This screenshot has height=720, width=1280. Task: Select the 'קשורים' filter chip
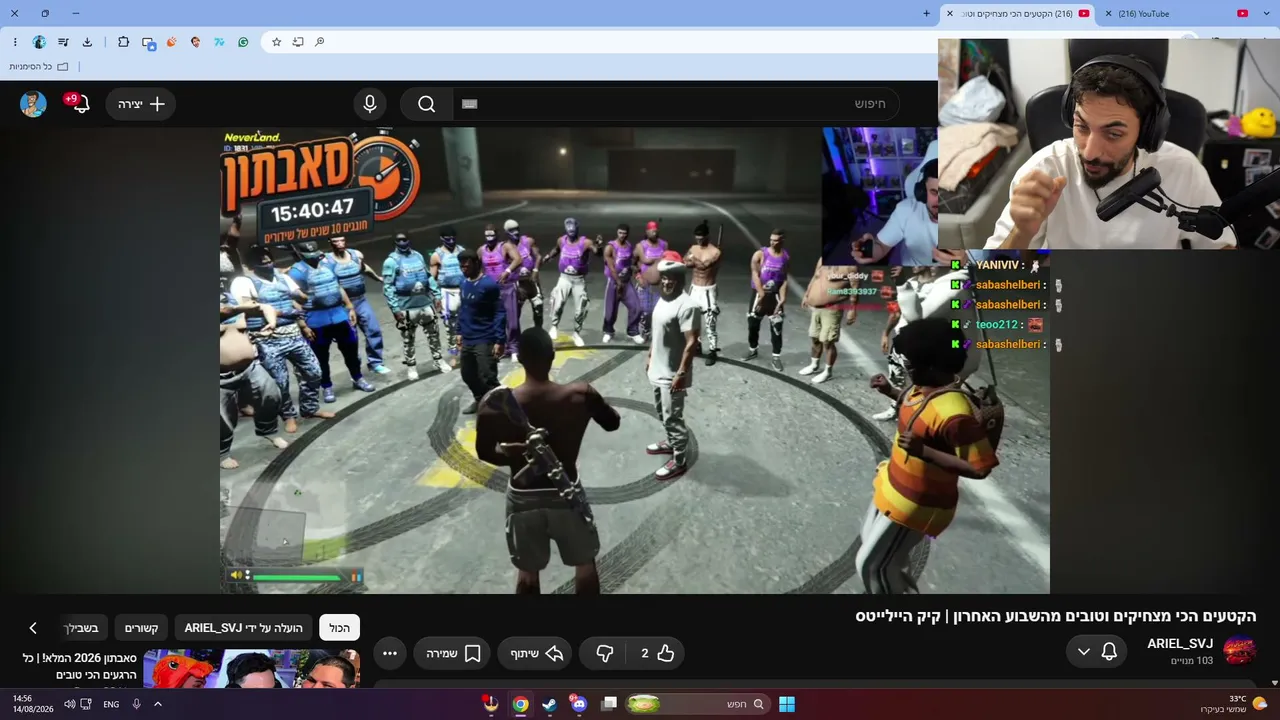point(141,628)
